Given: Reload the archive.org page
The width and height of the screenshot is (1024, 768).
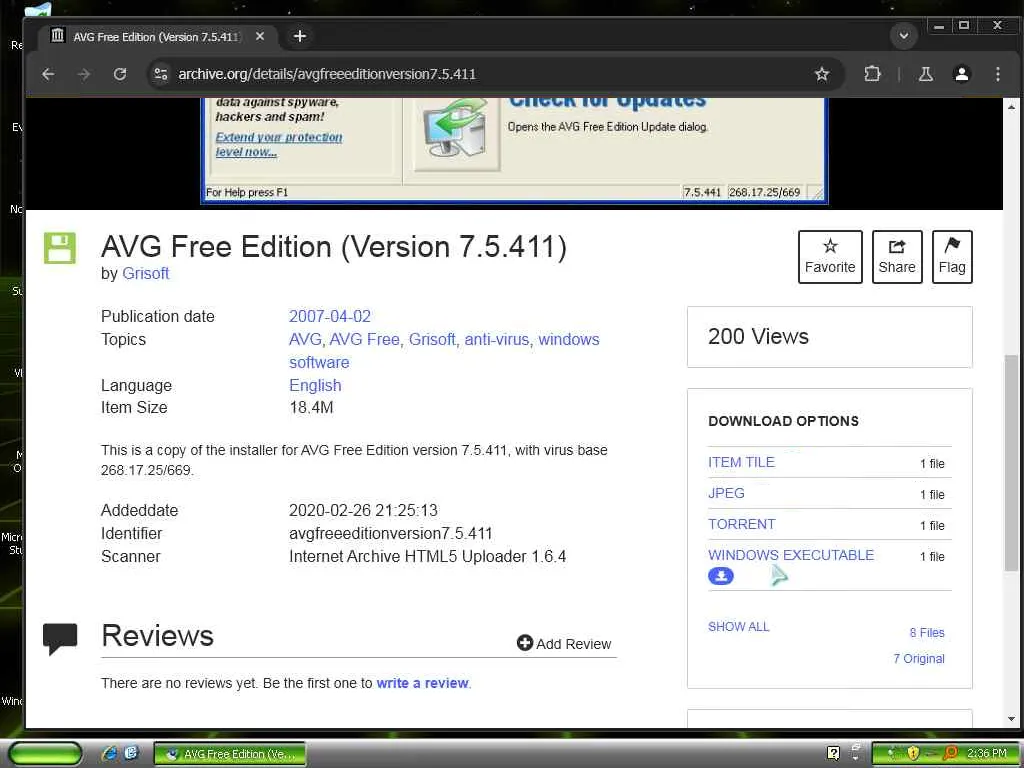Looking at the screenshot, I should 120,74.
